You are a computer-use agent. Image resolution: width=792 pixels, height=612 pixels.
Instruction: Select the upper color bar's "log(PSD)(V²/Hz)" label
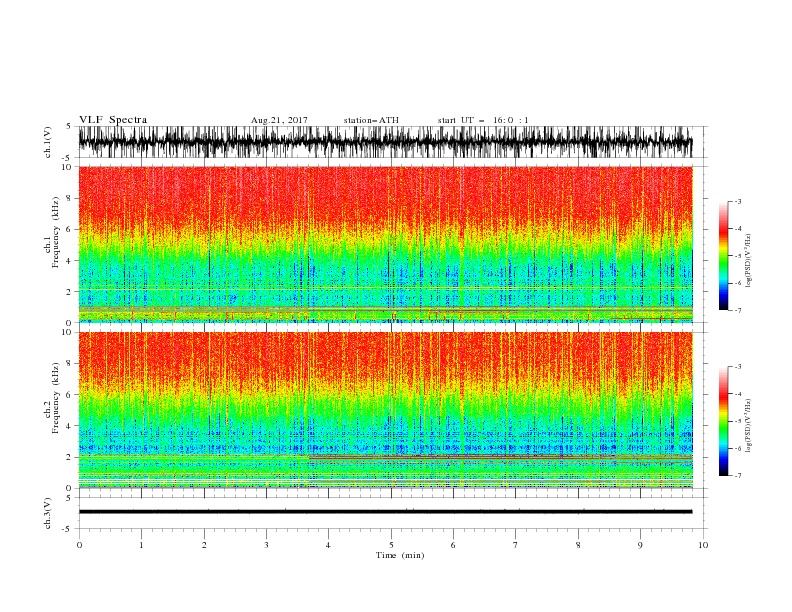[x=748, y=261]
